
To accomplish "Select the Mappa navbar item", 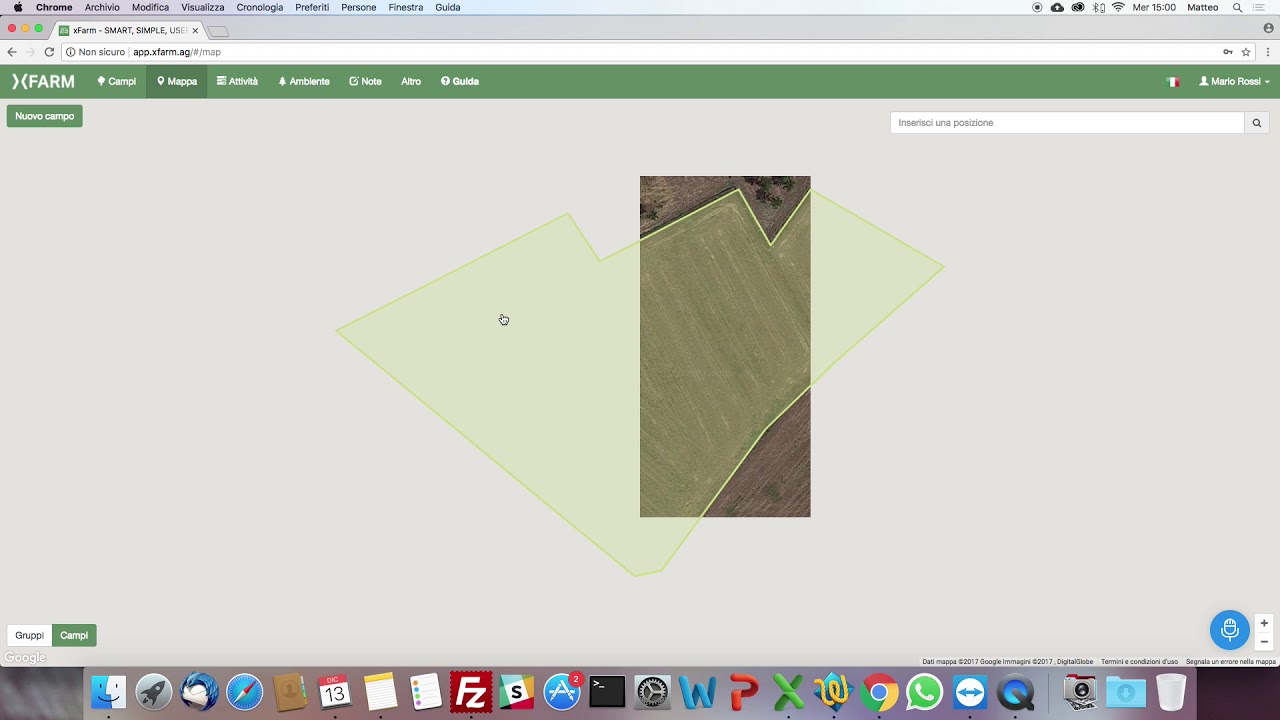I will (x=177, y=82).
